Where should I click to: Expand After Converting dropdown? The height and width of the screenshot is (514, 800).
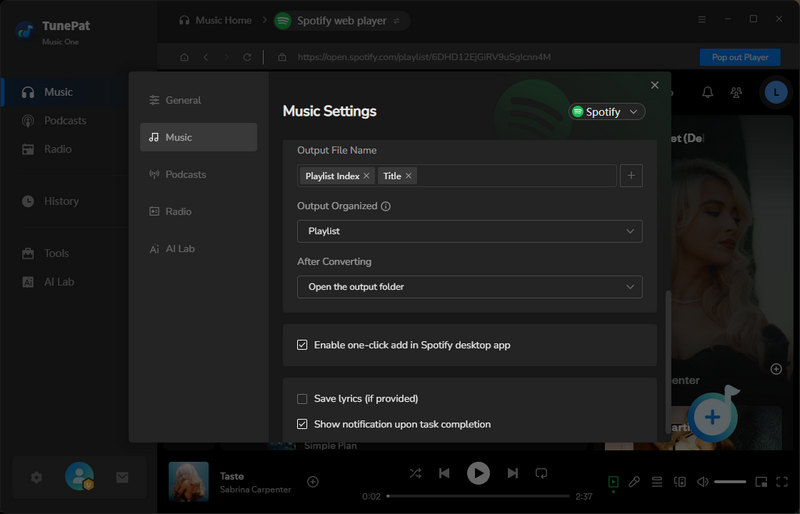click(x=469, y=287)
